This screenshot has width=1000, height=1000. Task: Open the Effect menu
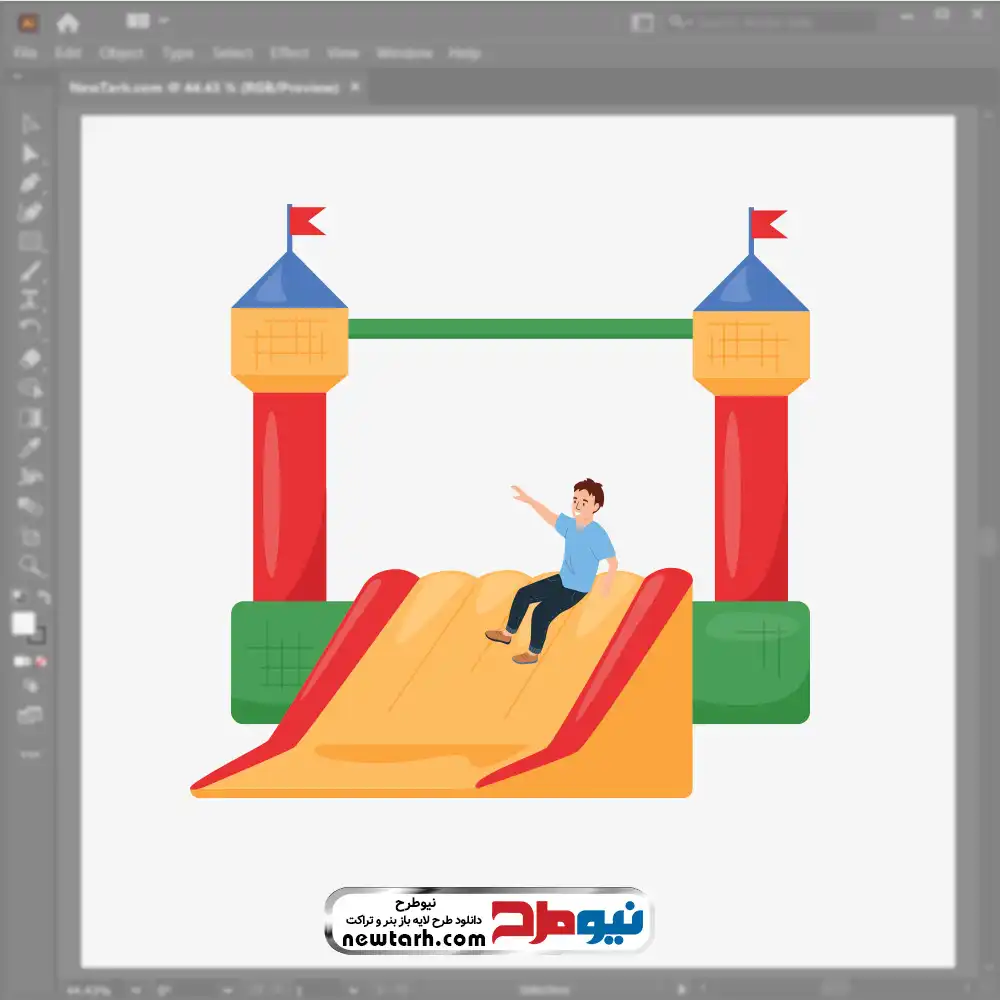[x=290, y=53]
